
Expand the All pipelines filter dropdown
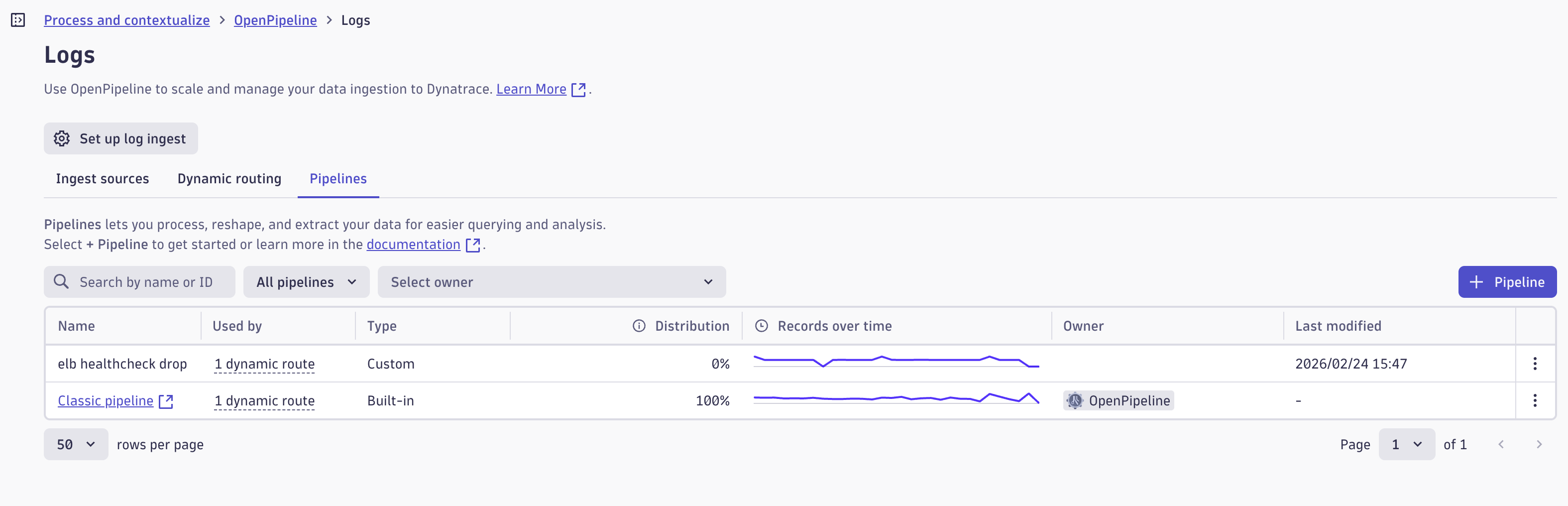[306, 282]
